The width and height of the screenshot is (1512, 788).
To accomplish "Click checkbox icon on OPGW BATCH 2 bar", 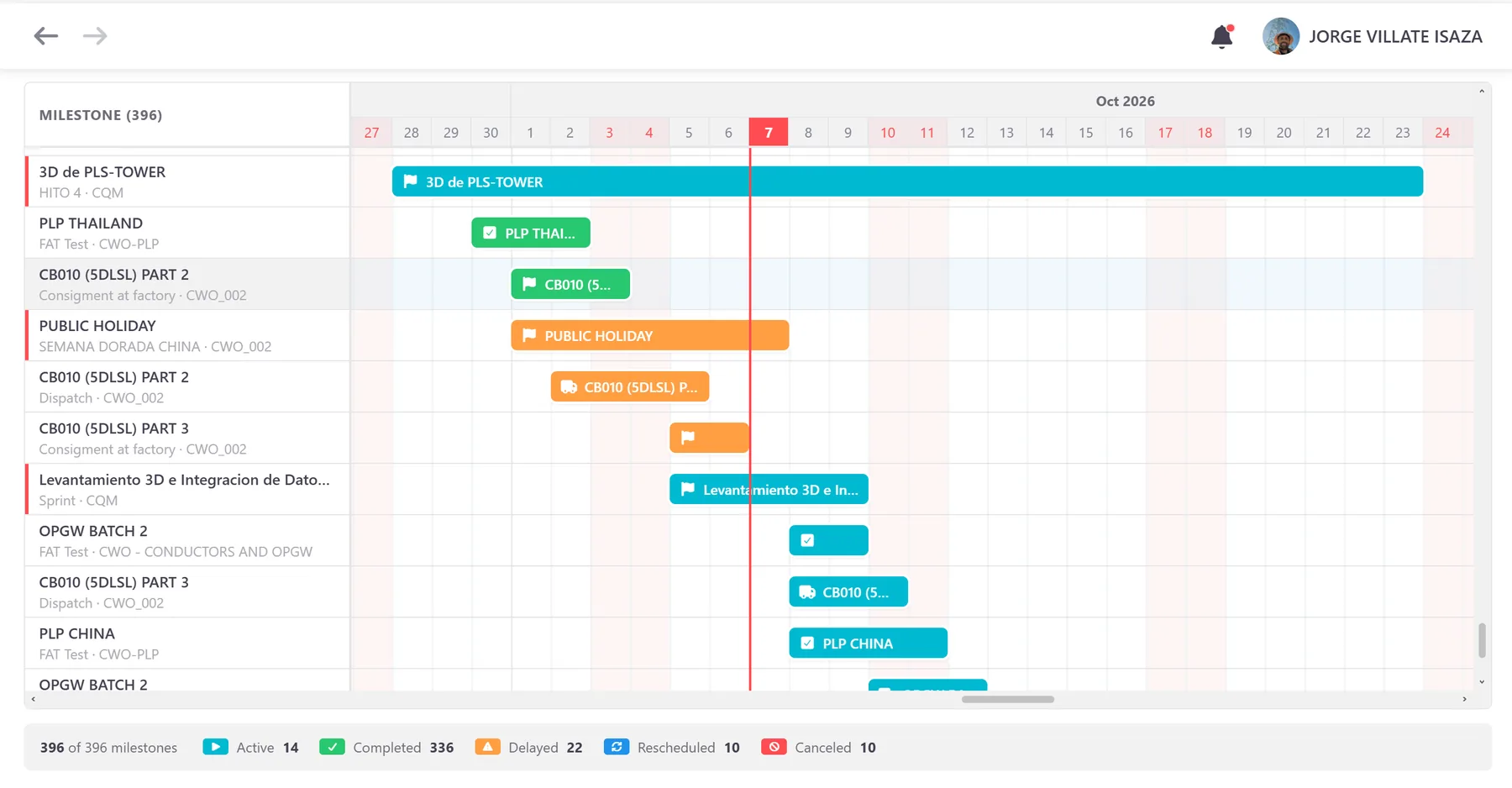I will point(807,540).
